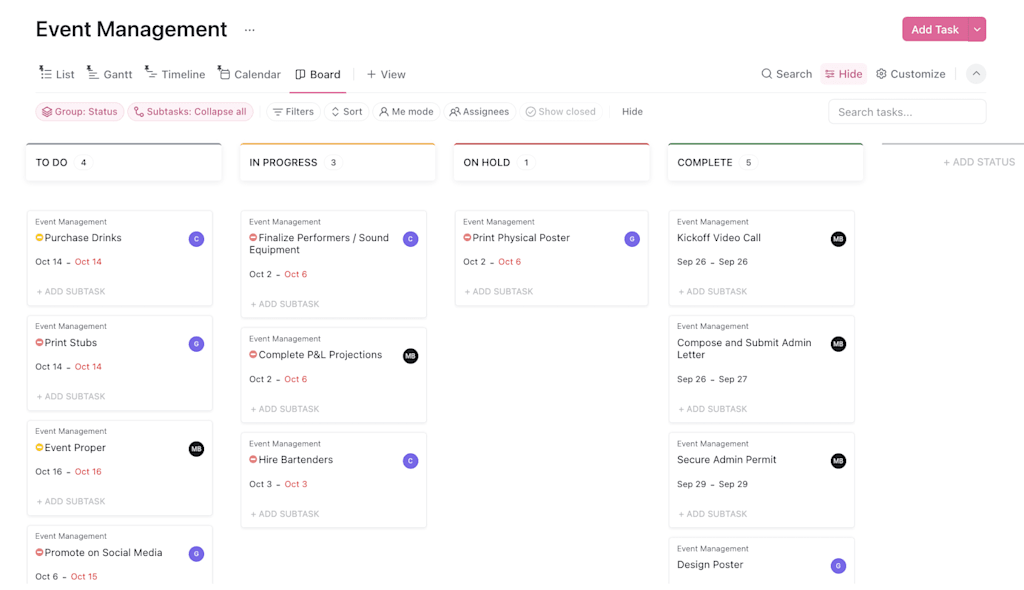Click the Add Task button
The width and height of the screenshot is (1024, 590).
click(x=935, y=29)
